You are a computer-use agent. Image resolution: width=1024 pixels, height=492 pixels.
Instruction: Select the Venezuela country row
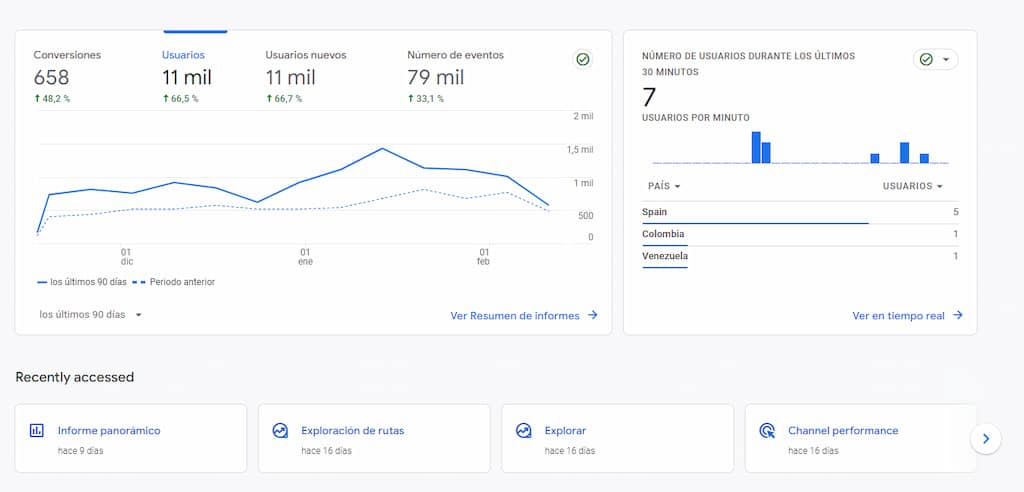coord(800,257)
